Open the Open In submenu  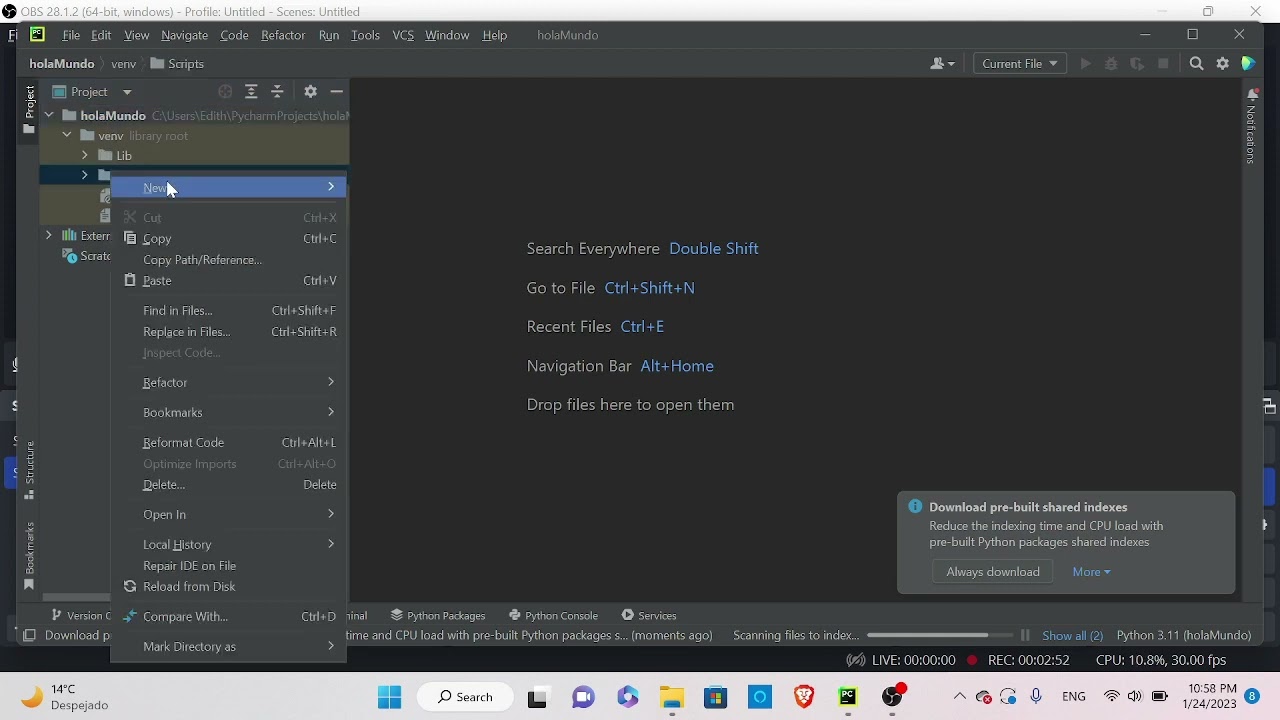click(x=229, y=515)
